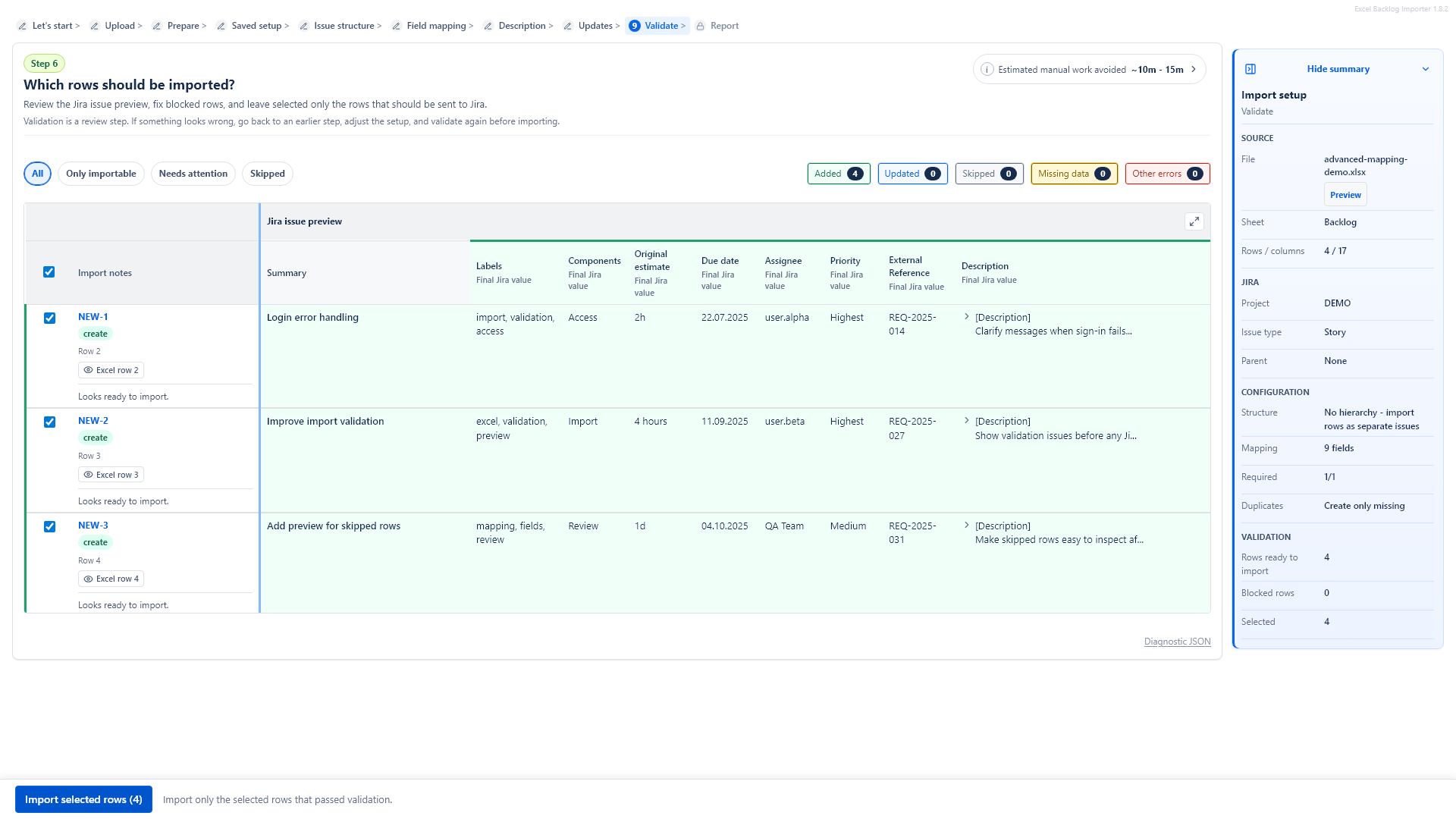Screen dimensions: 1456x819
Task: Click Hide summary link
Action: (1338, 69)
